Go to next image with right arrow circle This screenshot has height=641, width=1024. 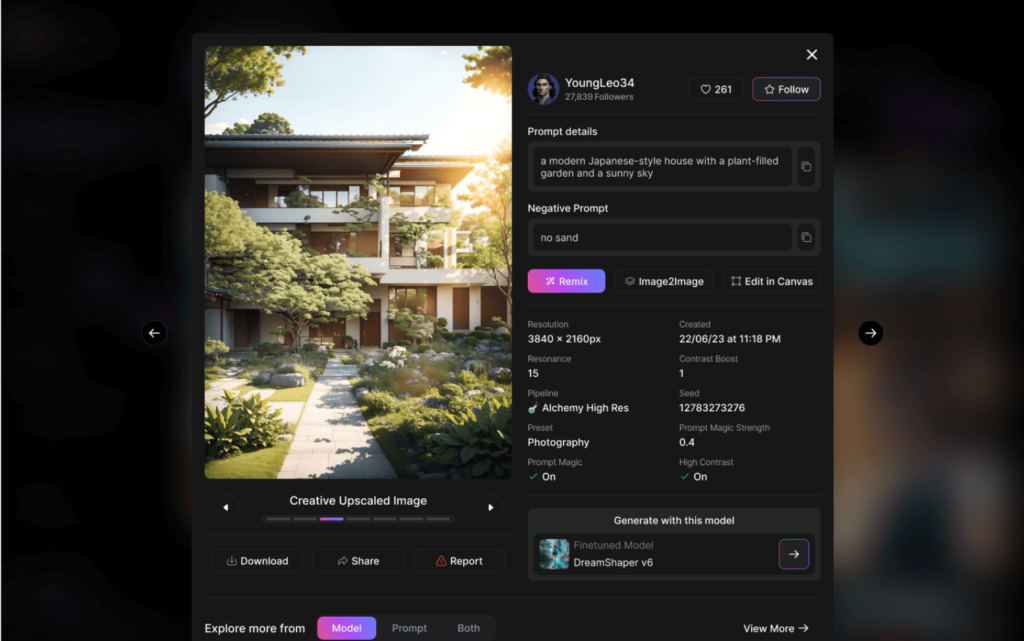(x=871, y=333)
